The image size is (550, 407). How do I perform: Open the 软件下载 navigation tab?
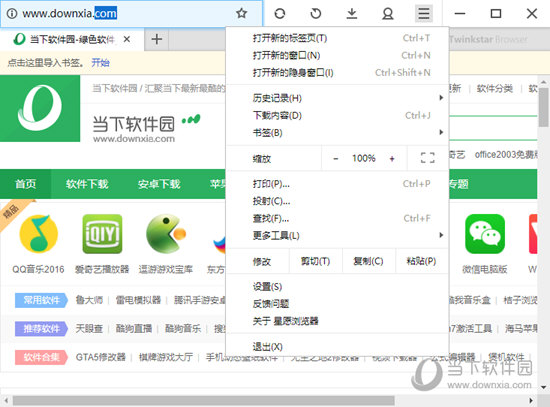pos(87,184)
